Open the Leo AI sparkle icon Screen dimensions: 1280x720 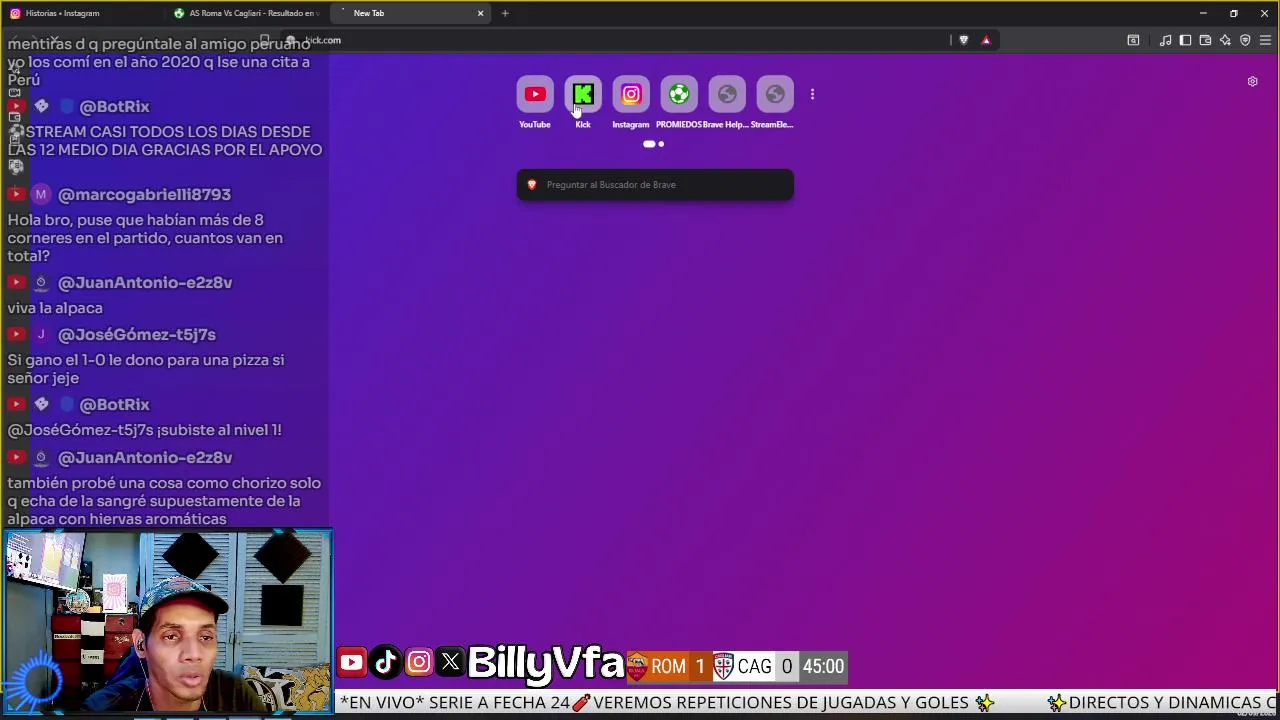click(1225, 40)
